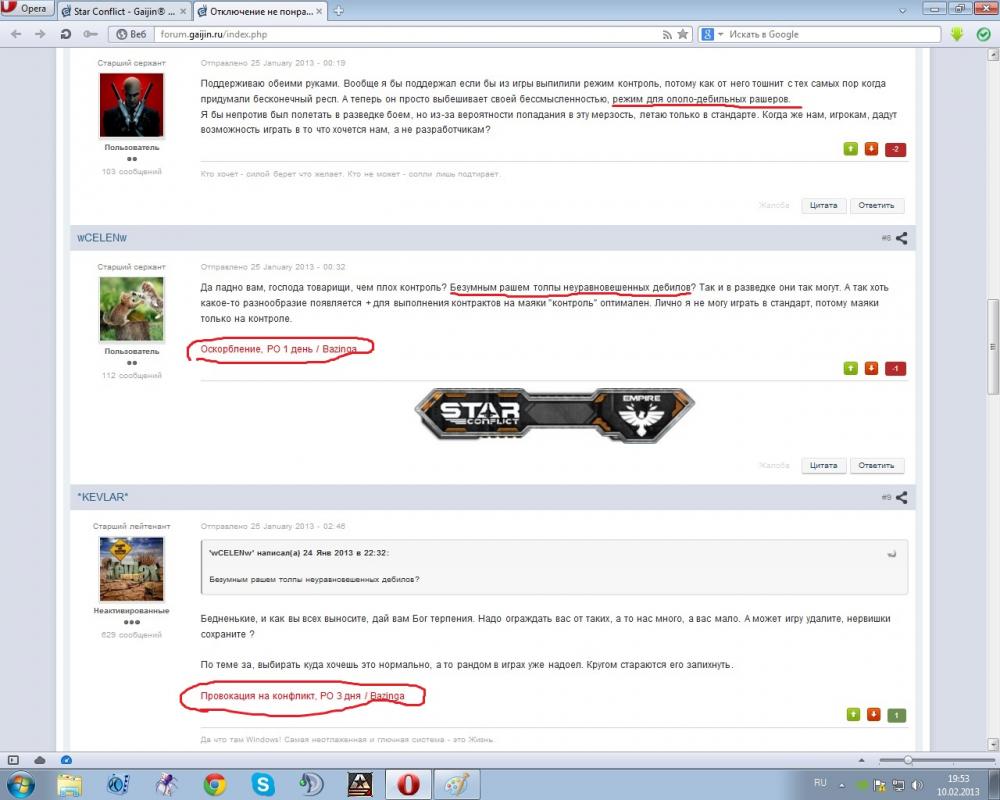Click the share icon on wCELENw's post
The width and height of the screenshot is (1000, 800).
pos(901,239)
